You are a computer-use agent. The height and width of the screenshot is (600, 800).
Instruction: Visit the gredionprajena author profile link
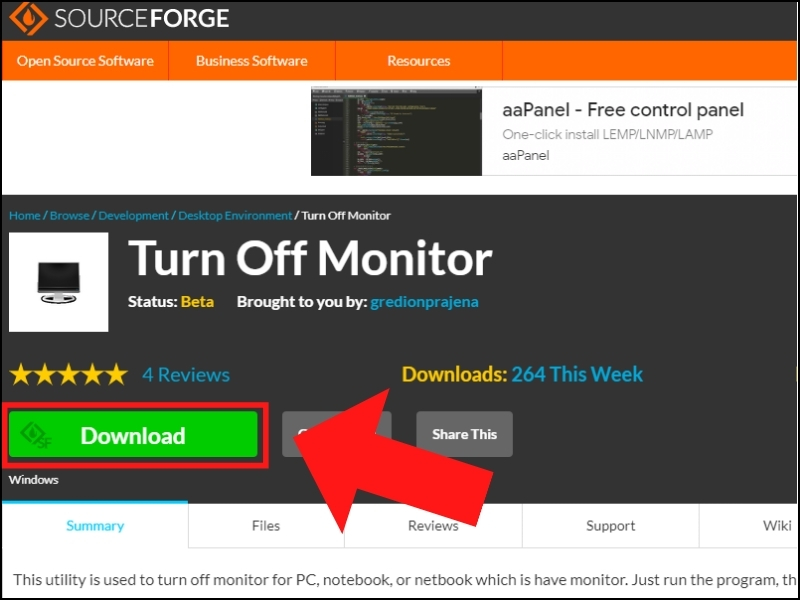tap(424, 302)
